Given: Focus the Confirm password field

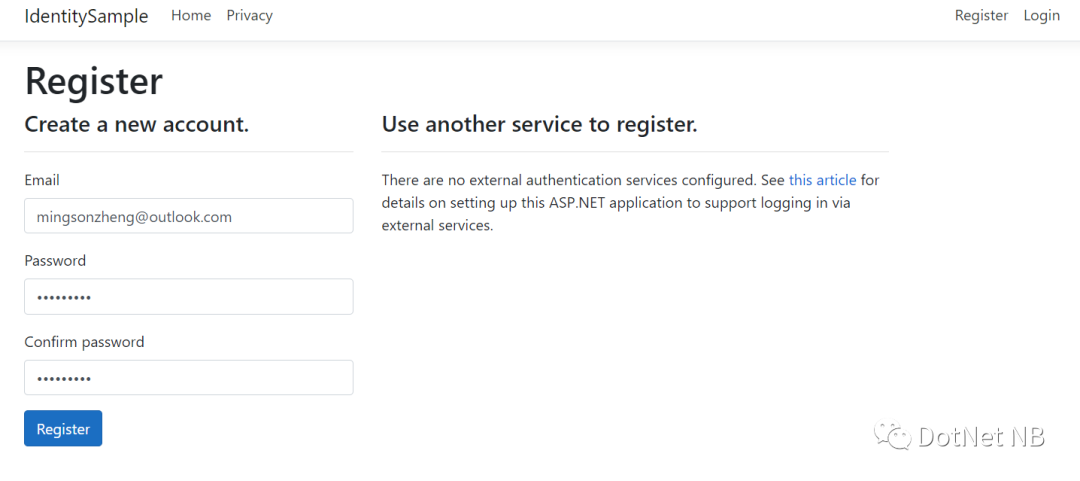Looking at the screenshot, I should click(189, 378).
